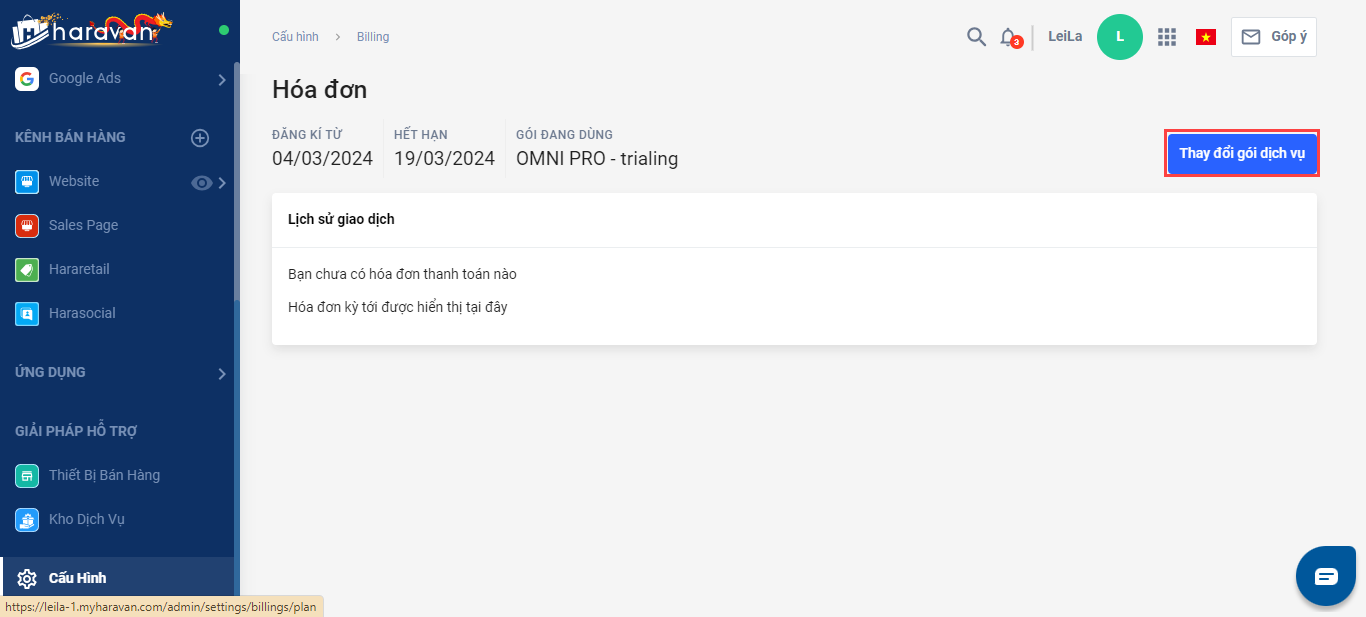Open the green L user avatar

1120,37
